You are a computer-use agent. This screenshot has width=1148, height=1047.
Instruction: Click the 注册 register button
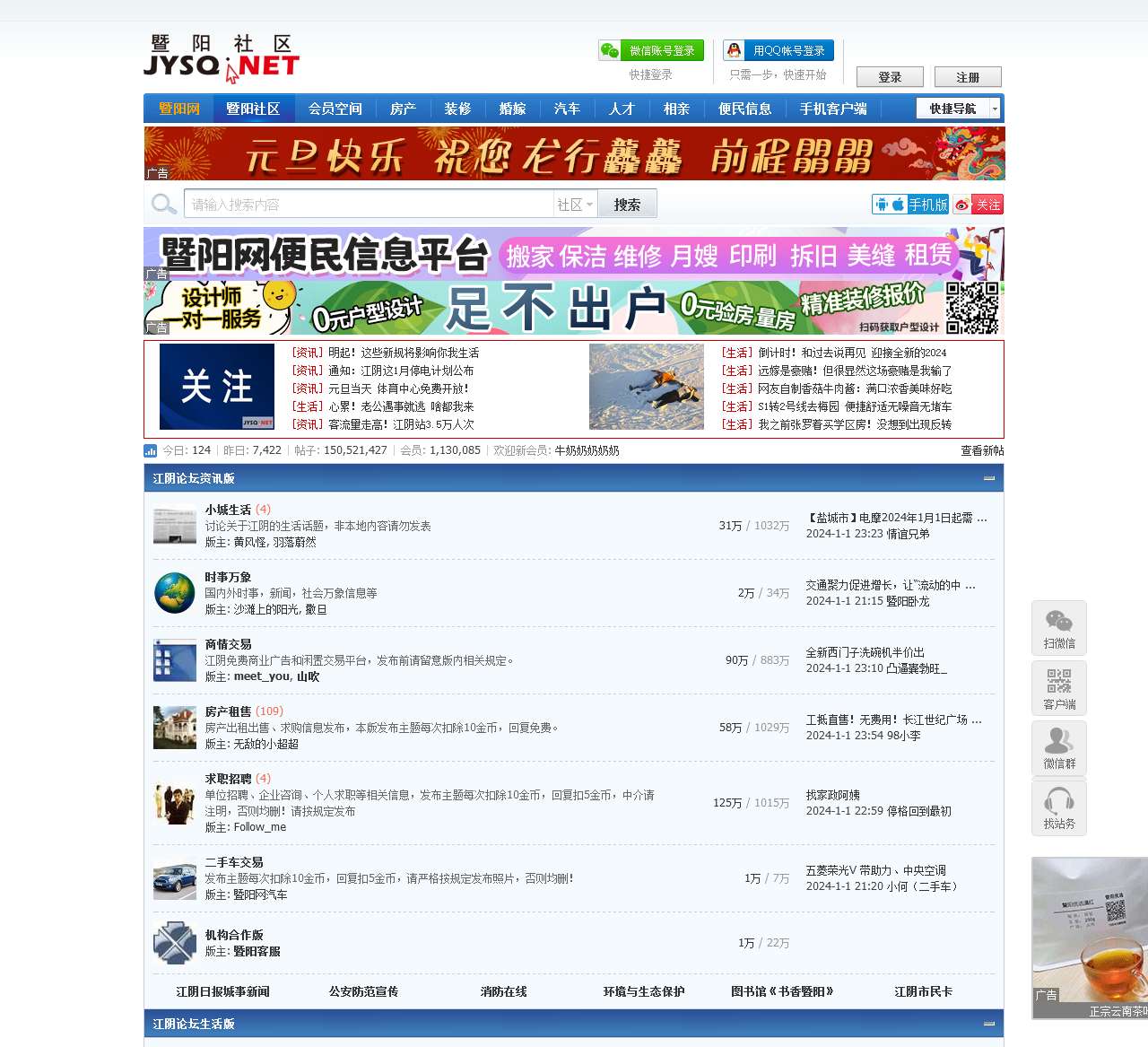click(968, 77)
